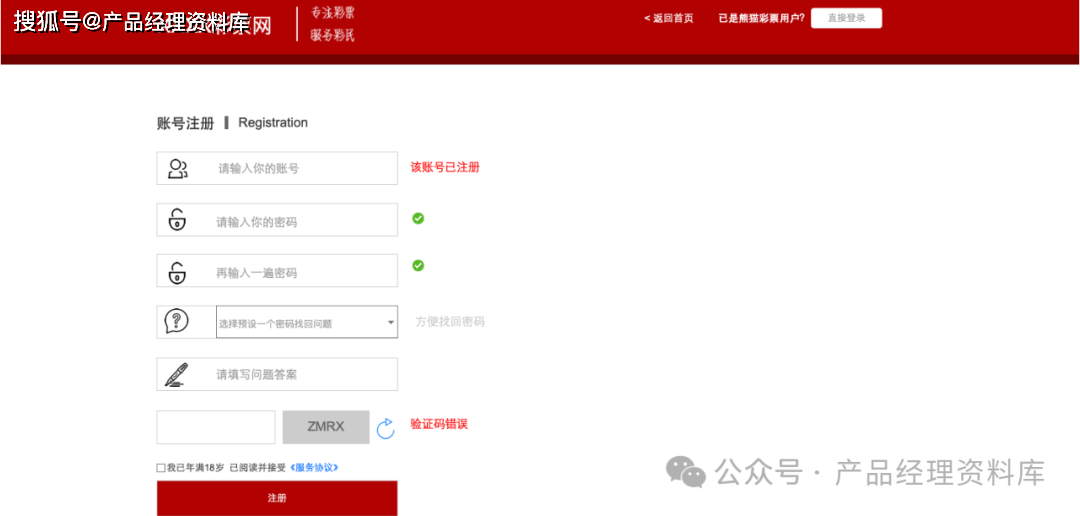Focus the 请输入你的密码 input field

pyautogui.click(x=300, y=221)
